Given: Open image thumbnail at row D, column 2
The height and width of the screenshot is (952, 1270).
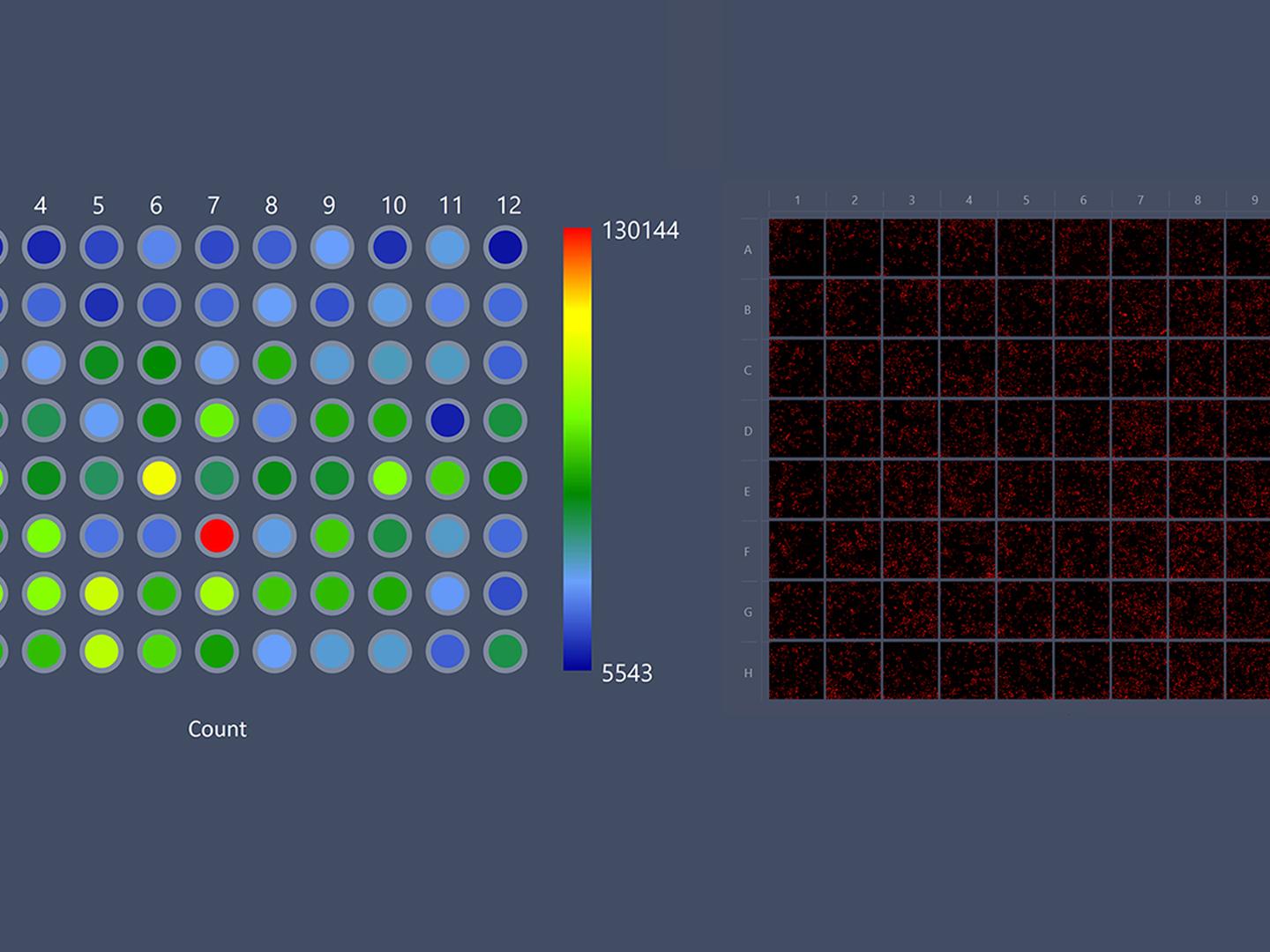Looking at the screenshot, I should (x=854, y=429).
